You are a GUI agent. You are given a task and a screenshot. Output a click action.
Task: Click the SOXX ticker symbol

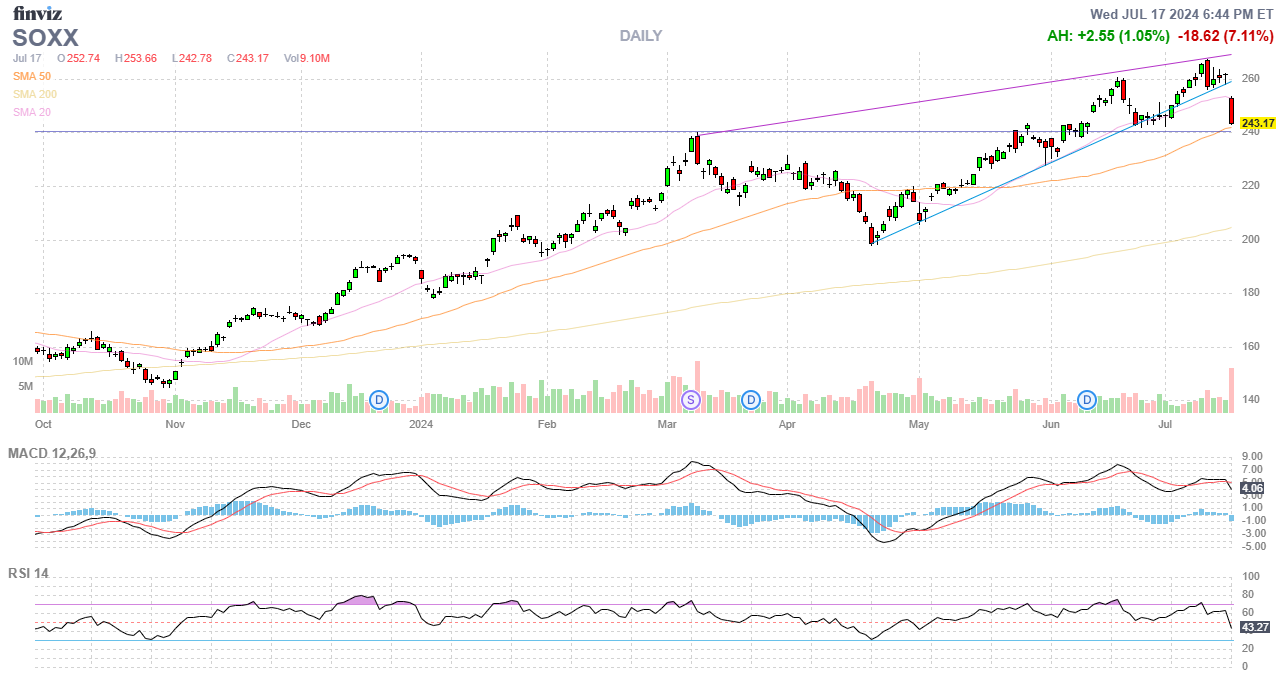click(x=45, y=38)
